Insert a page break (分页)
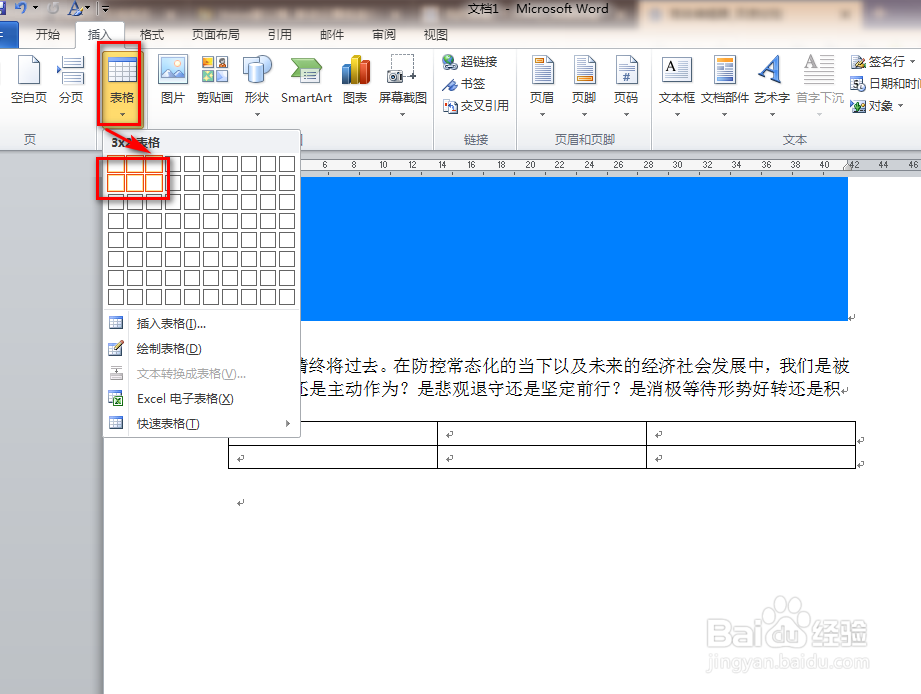921x694 pixels. [71, 79]
